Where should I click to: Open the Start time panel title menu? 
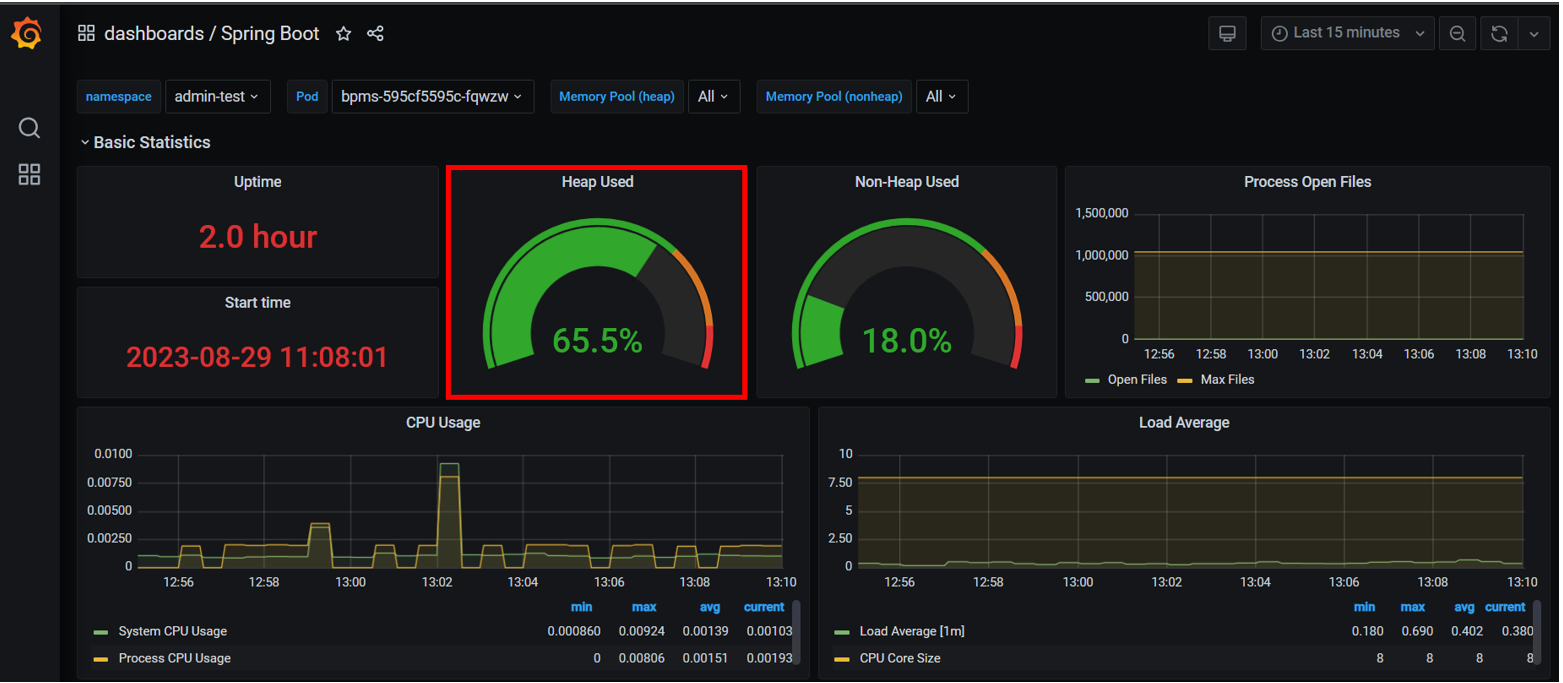tap(258, 302)
